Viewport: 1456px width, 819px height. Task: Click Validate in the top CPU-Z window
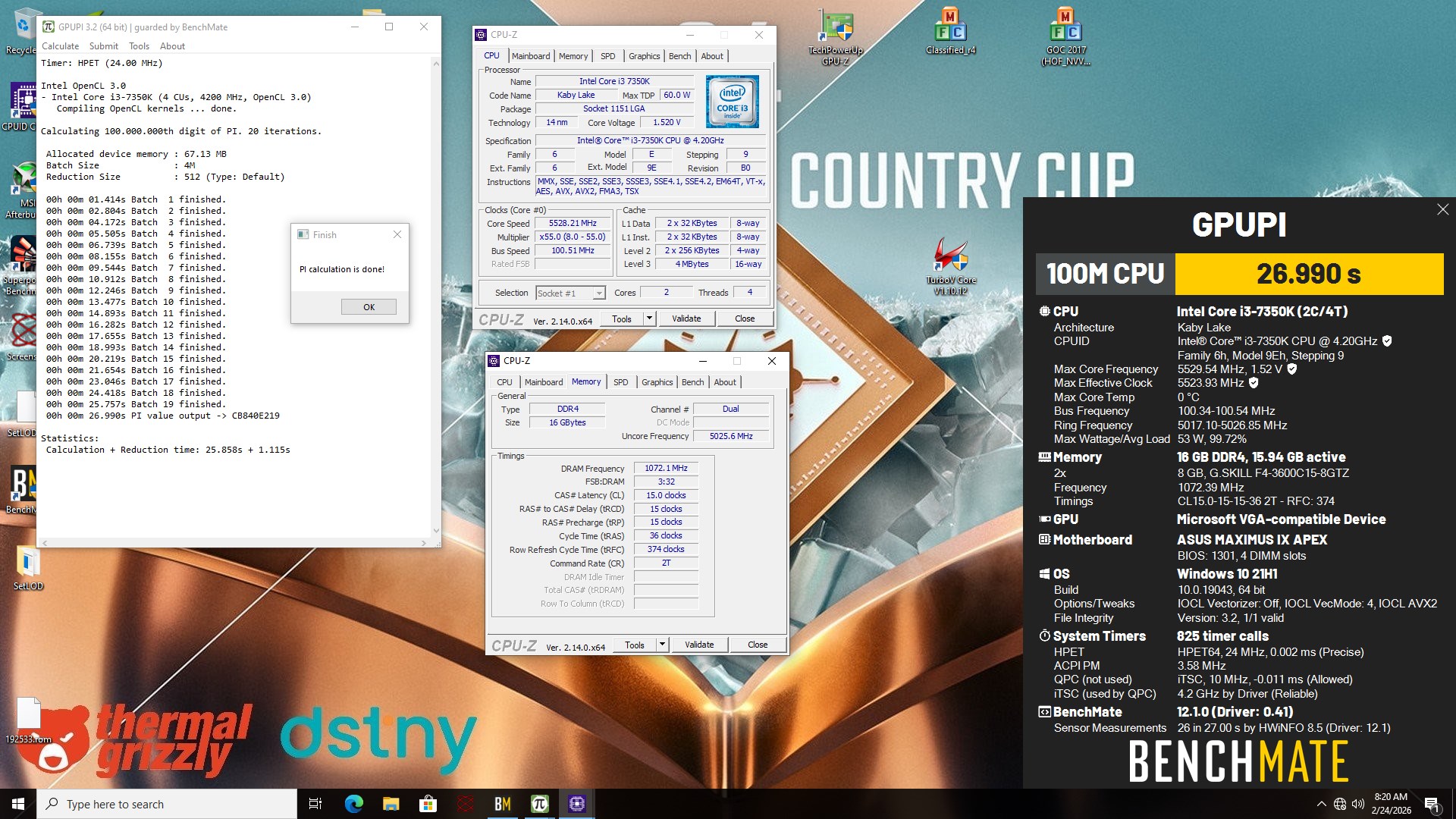(x=686, y=318)
